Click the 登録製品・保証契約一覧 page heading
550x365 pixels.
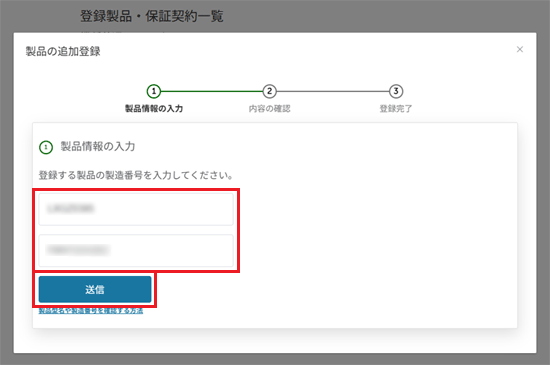click(152, 16)
